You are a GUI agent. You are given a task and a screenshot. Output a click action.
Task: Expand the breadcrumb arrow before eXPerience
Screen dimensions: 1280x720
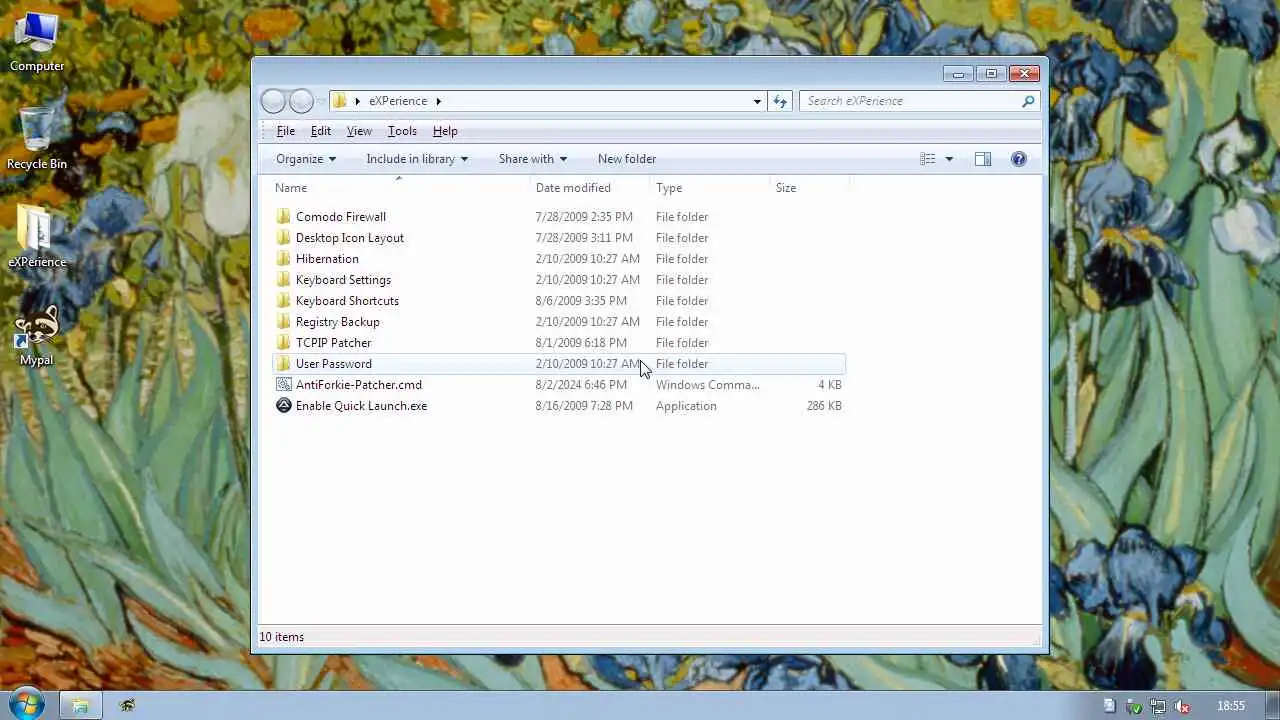click(357, 101)
